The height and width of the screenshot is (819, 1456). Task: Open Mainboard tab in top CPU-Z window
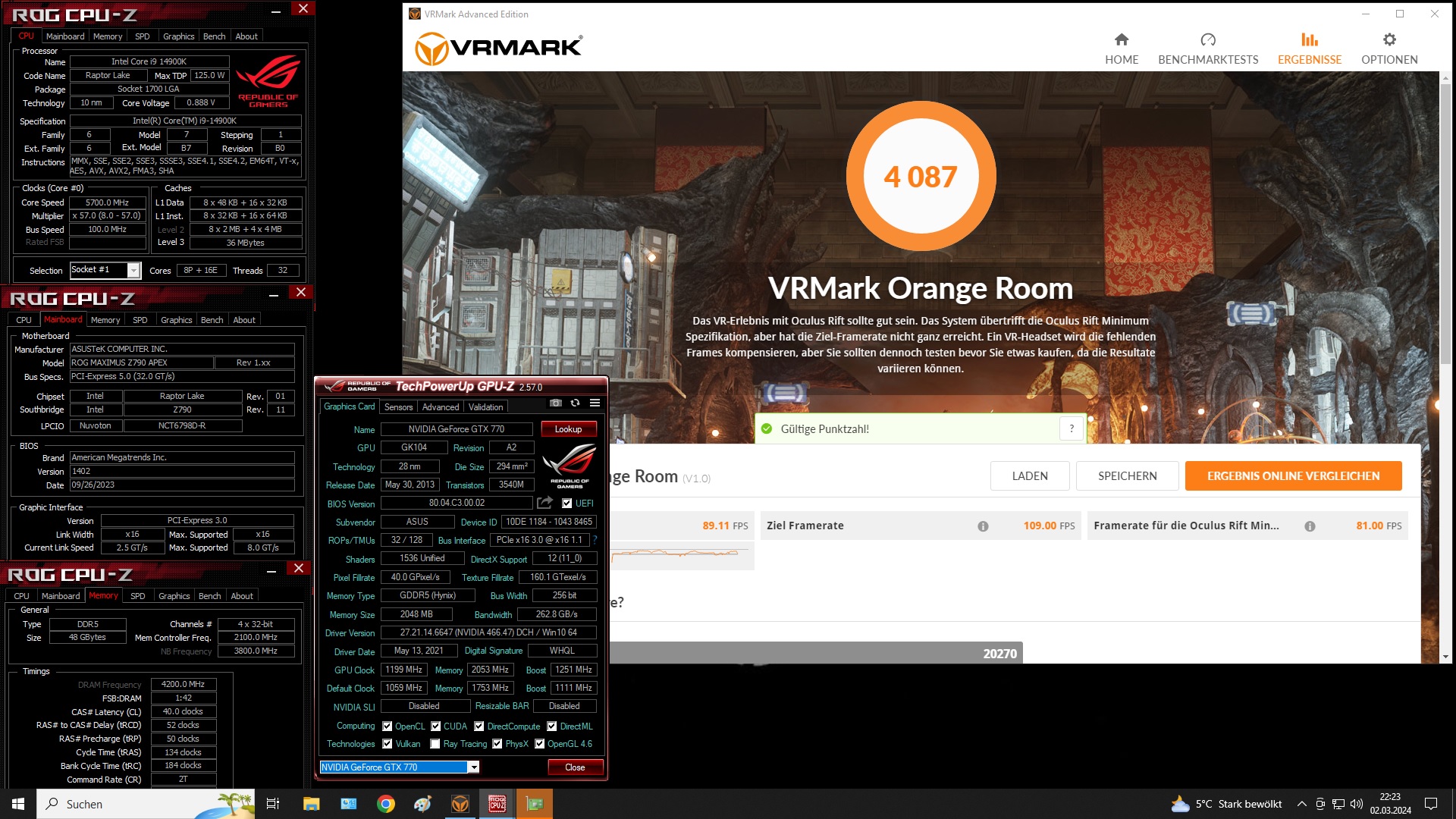pyautogui.click(x=65, y=36)
